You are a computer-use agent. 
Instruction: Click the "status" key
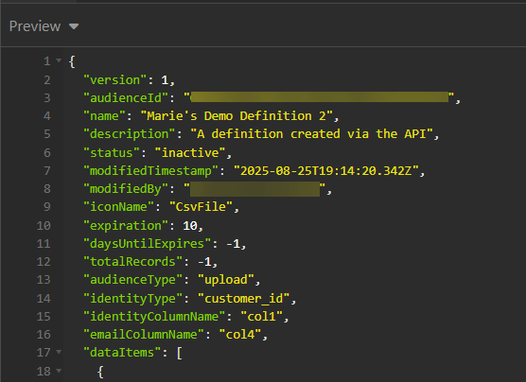(111, 153)
